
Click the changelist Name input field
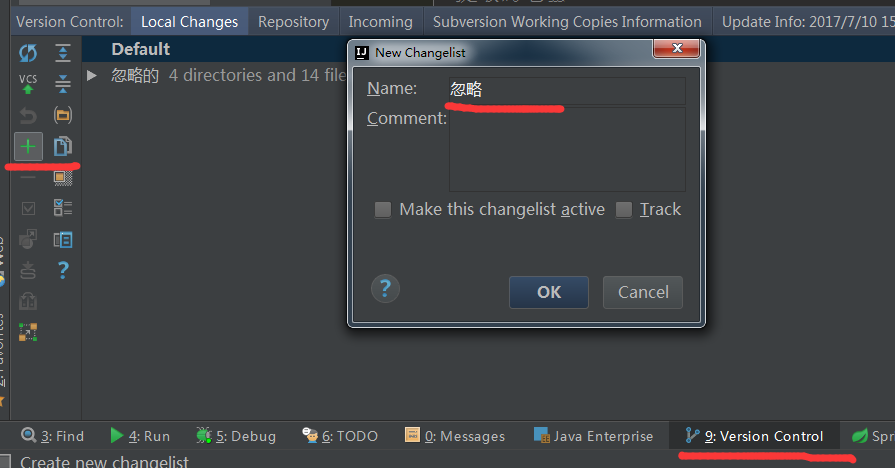[x=567, y=90]
